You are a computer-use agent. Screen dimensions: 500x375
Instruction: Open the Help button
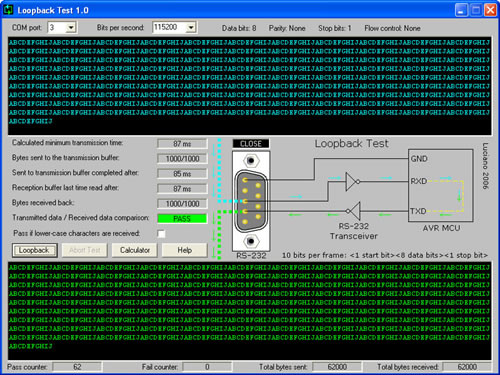coord(184,250)
